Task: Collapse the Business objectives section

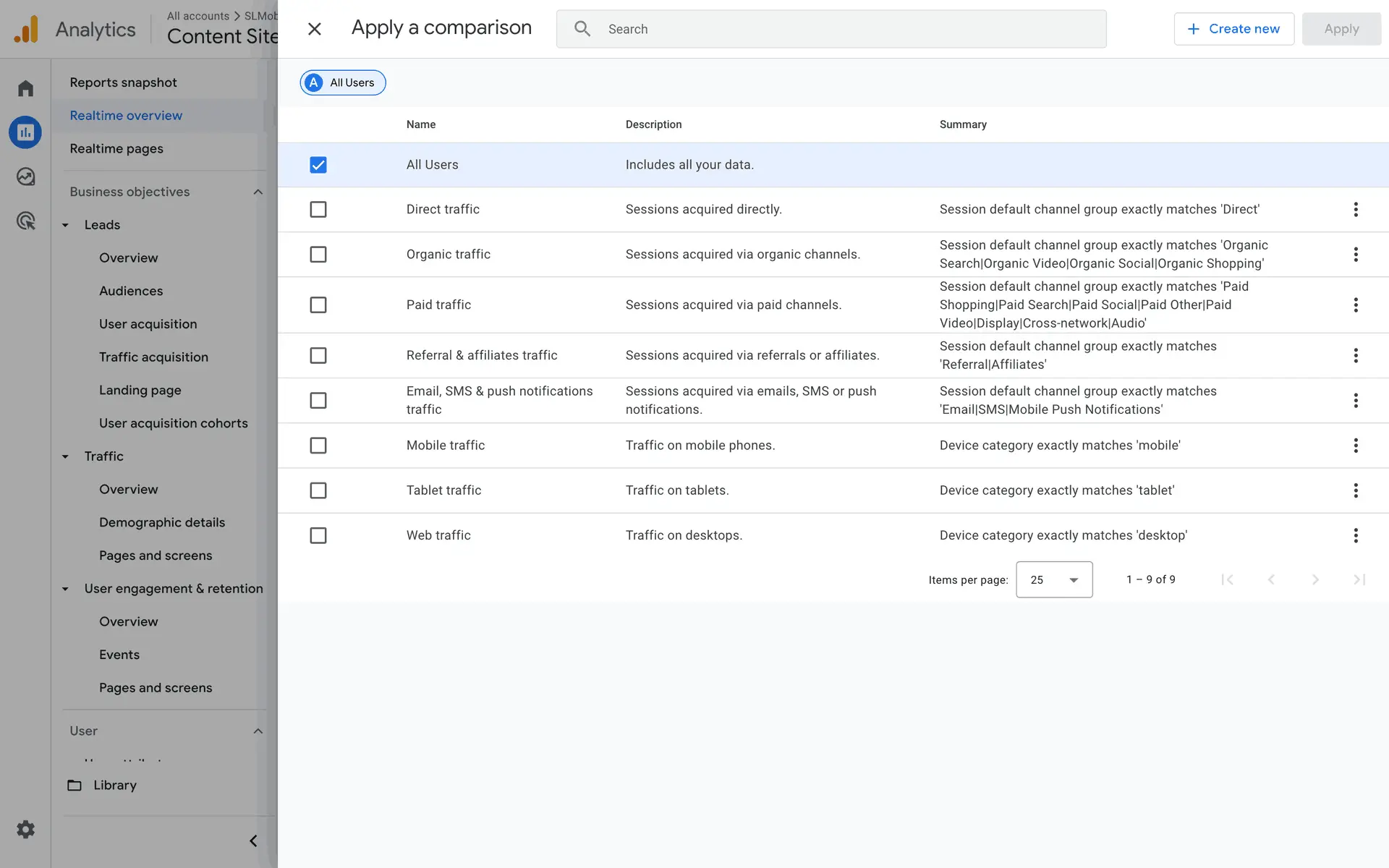Action: (x=258, y=192)
